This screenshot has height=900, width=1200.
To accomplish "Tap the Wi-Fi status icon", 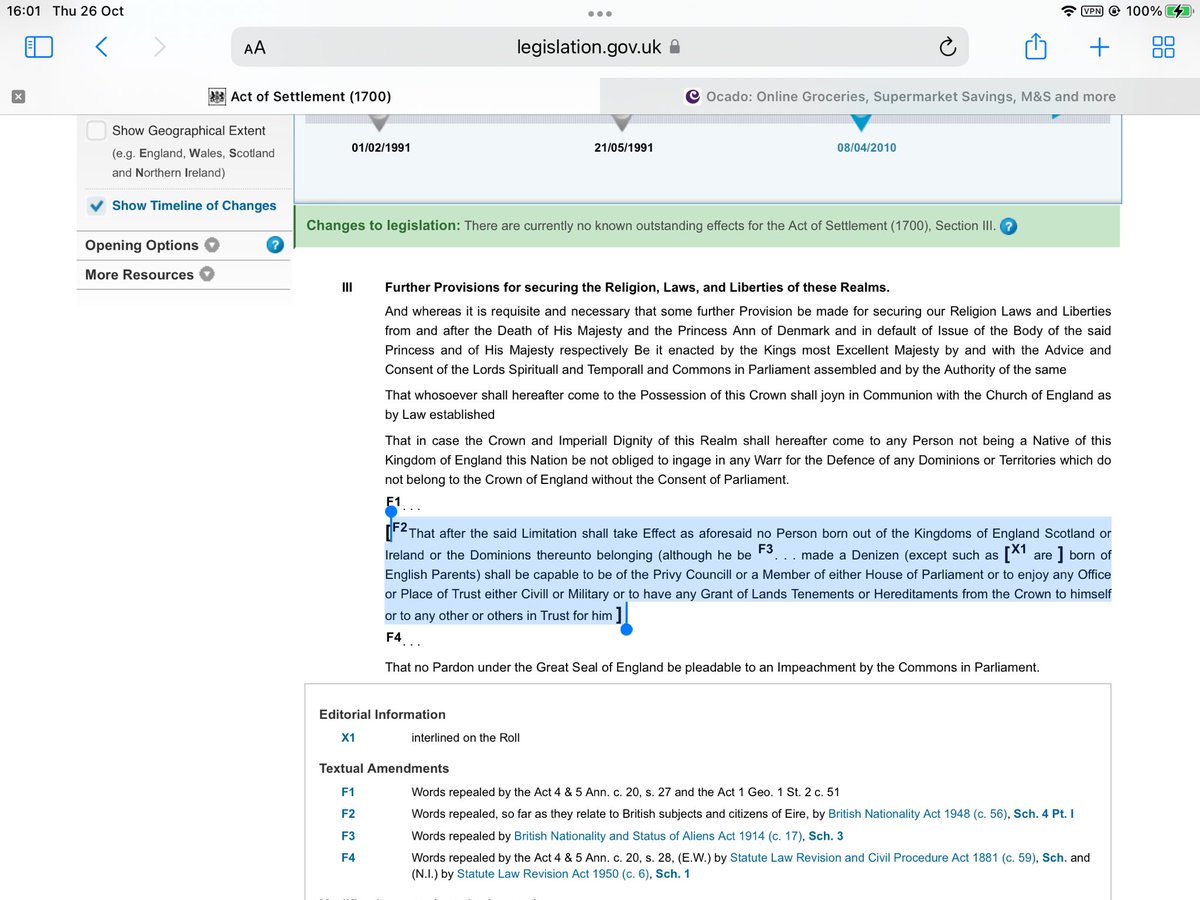I will 1068,11.
